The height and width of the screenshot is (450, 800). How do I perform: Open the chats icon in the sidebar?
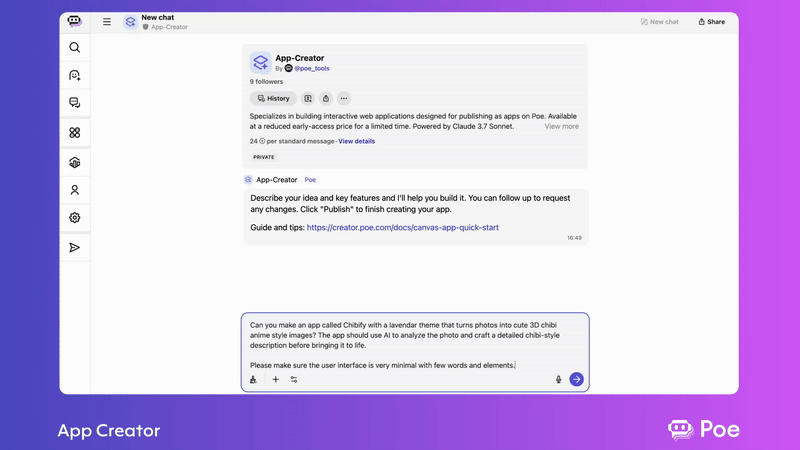[75, 103]
